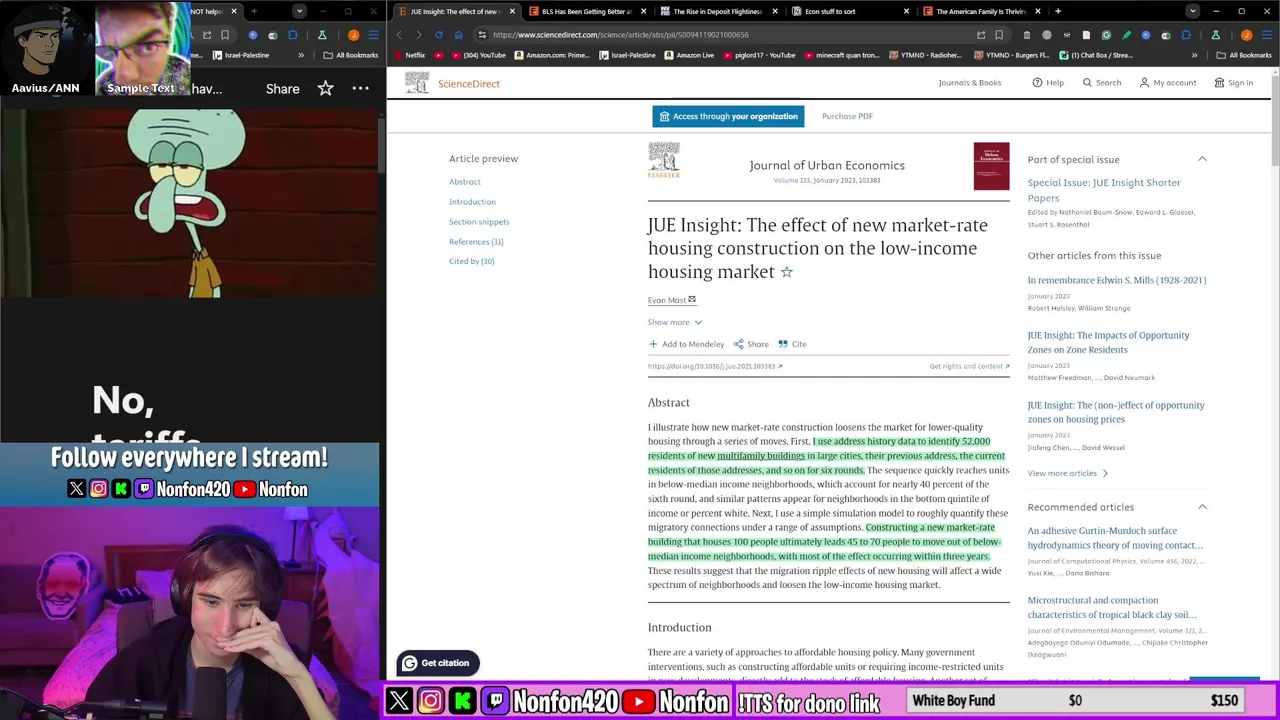Screen dimensions: 1280x720
Task: Open Special Issue: JUE Insight Shorter Papers
Action: (1104, 190)
